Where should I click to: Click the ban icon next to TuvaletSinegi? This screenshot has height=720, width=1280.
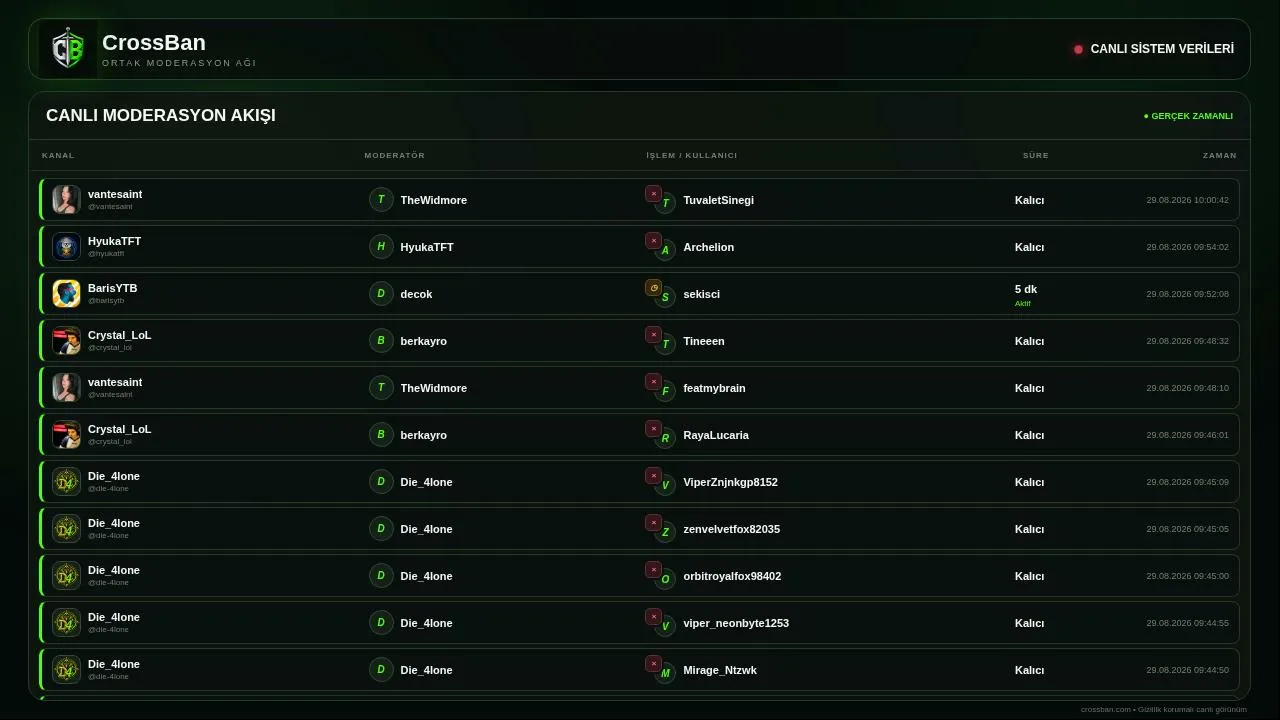click(x=653, y=193)
